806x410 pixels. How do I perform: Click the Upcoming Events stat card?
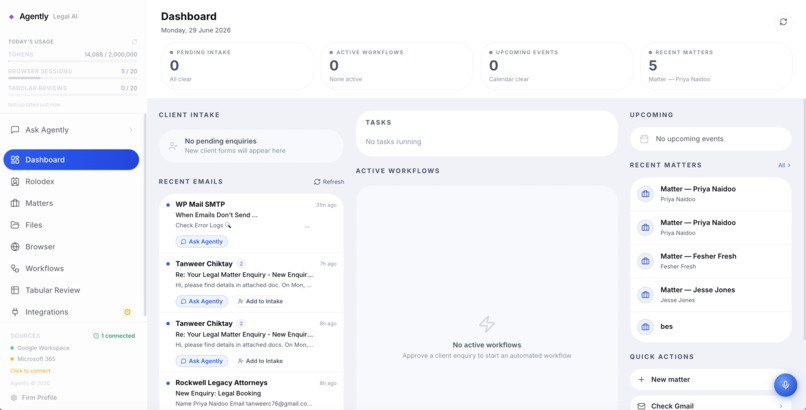(x=557, y=66)
